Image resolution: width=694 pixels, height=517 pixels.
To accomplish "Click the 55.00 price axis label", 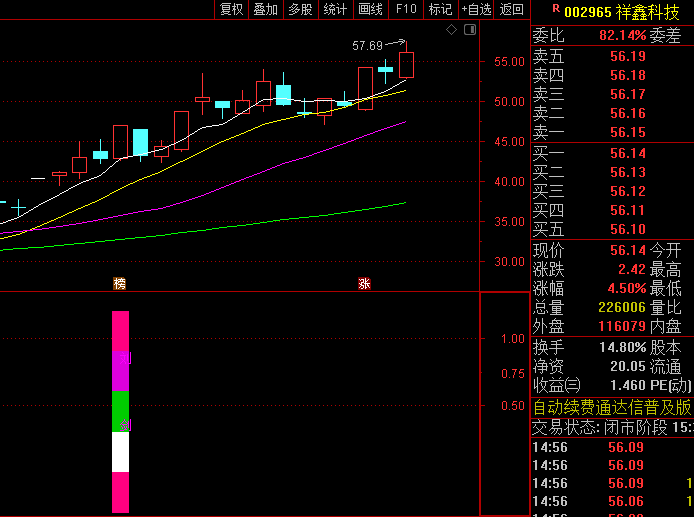I will click(x=509, y=62).
